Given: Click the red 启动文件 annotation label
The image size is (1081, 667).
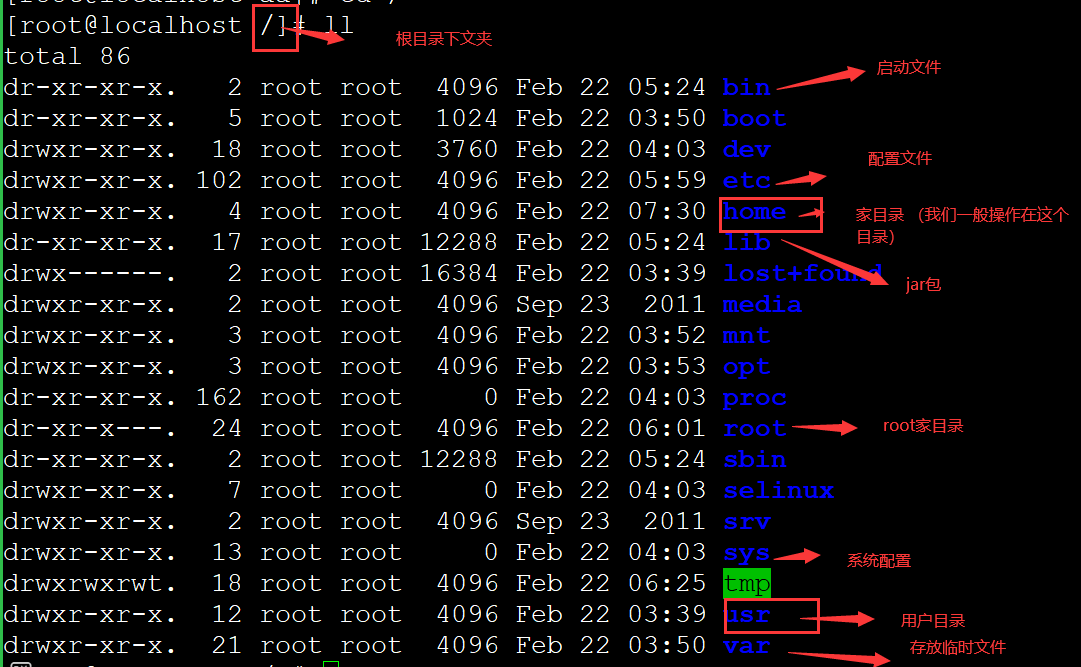Looking at the screenshot, I should click(908, 68).
